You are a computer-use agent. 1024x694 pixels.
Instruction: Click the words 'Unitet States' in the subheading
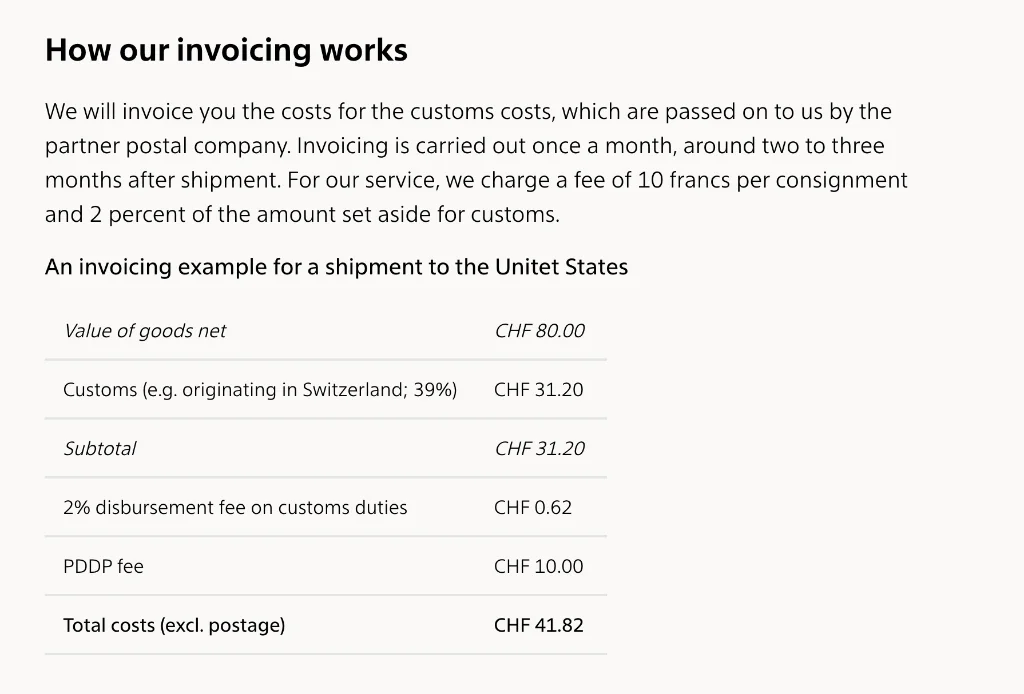[561, 267]
